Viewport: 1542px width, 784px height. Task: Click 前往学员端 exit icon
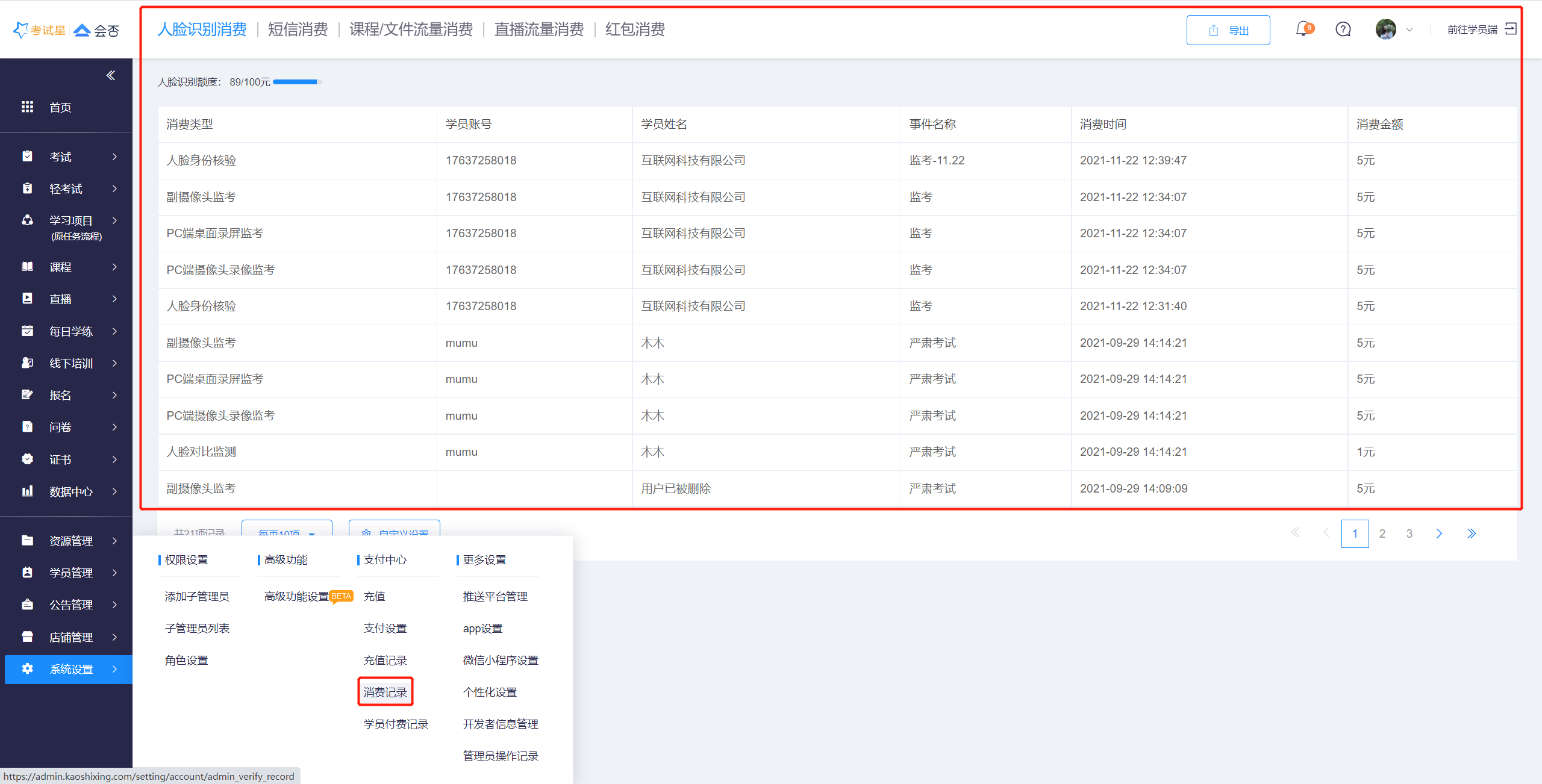point(1510,29)
